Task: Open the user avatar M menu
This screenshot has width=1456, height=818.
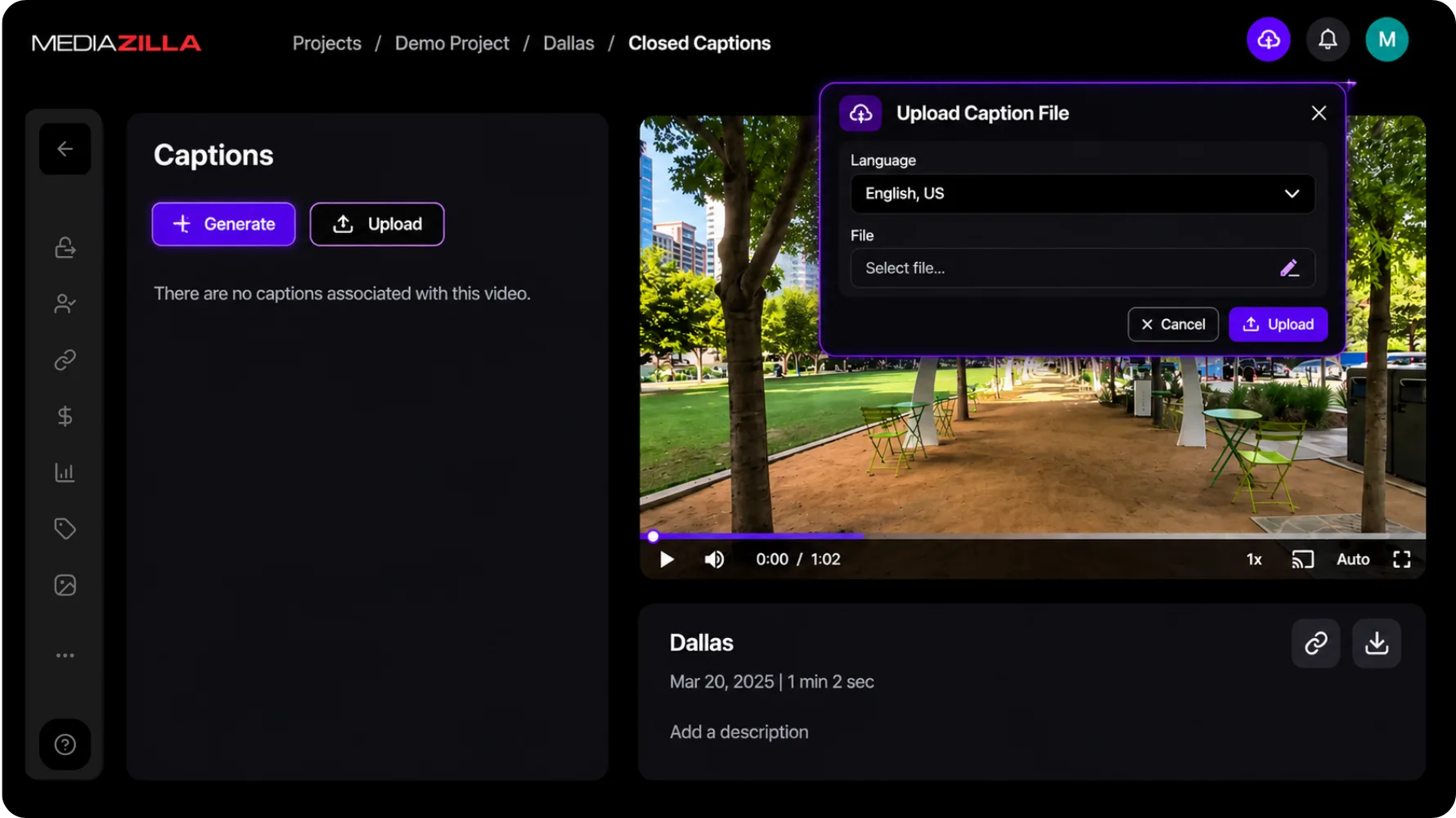Action: point(1386,39)
